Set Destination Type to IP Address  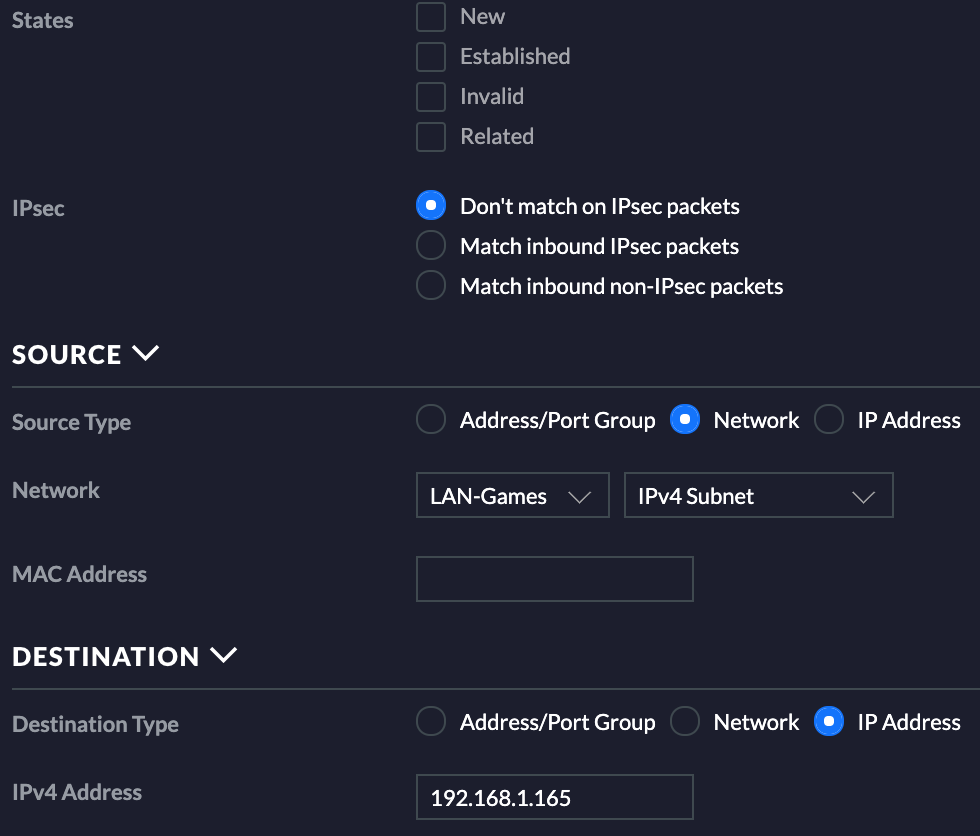point(829,721)
